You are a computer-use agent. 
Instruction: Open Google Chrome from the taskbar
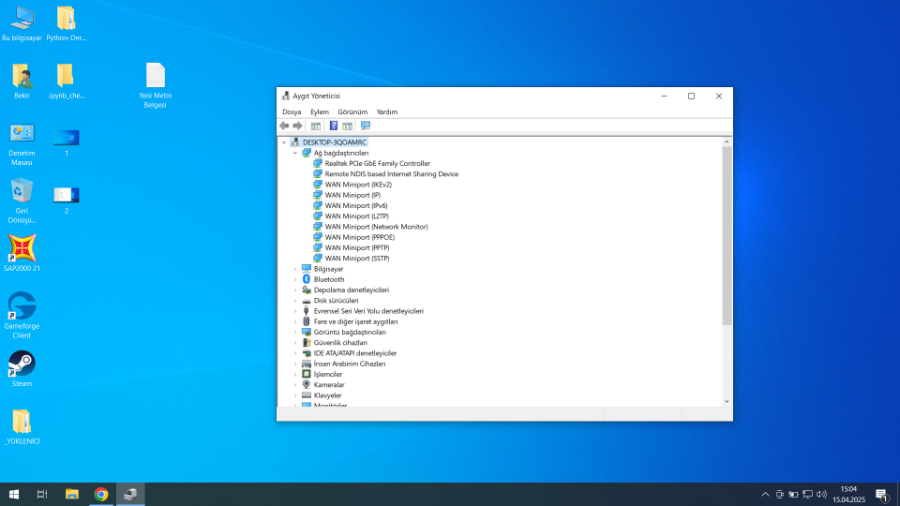tap(101, 494)
